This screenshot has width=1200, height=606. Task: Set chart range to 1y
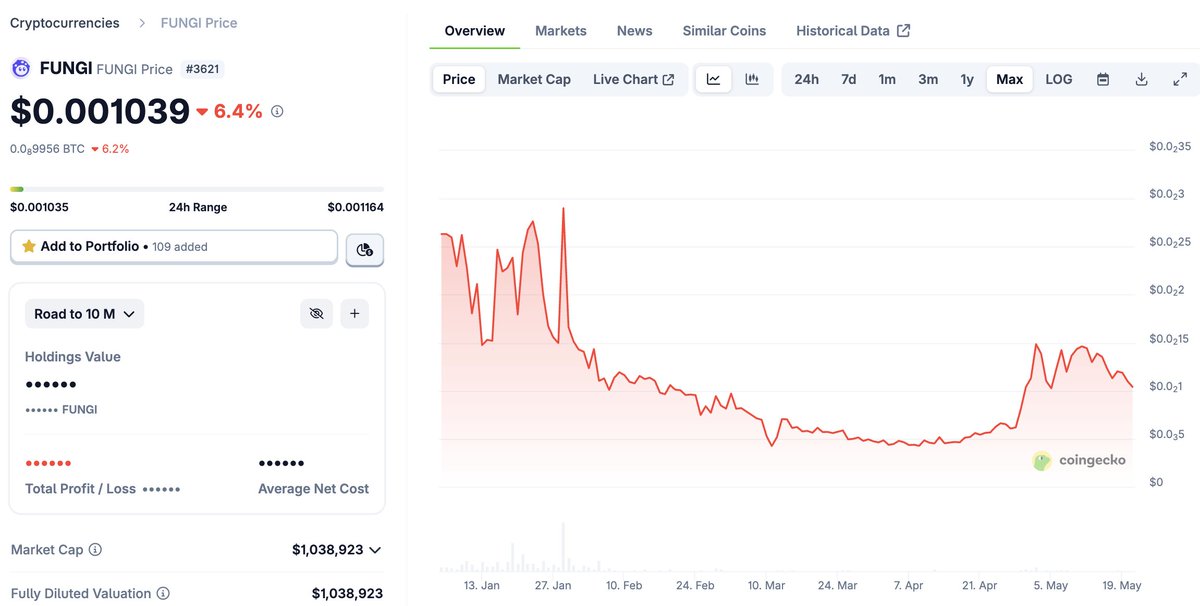(967, 79)
